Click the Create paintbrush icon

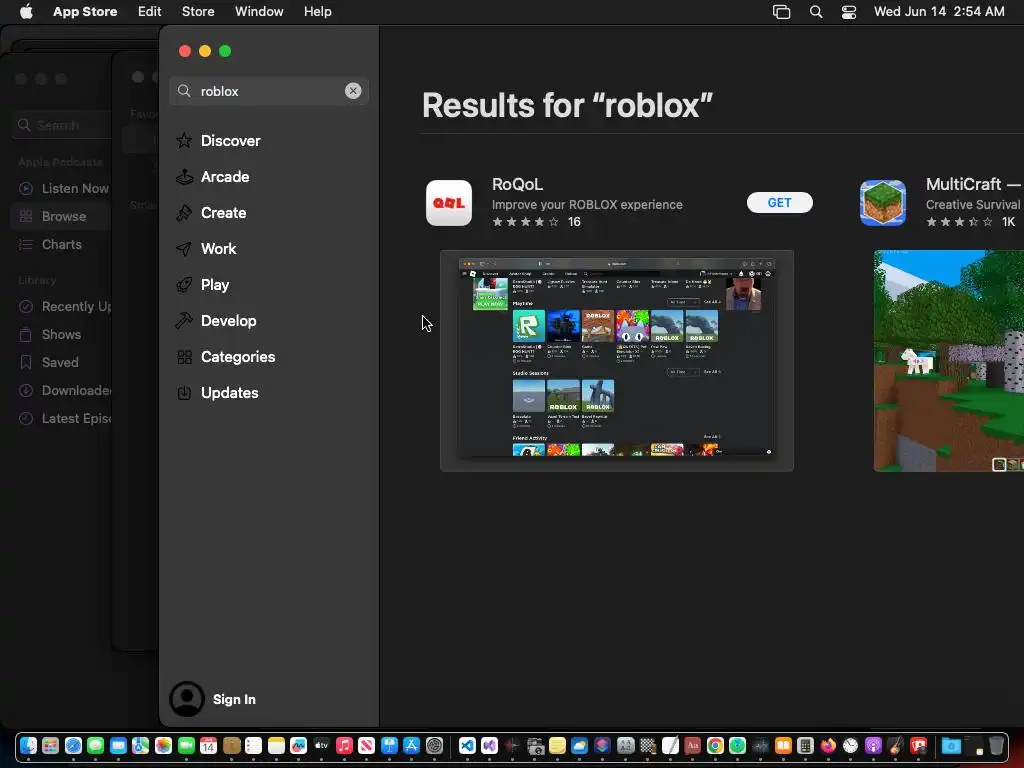[184, 212]
